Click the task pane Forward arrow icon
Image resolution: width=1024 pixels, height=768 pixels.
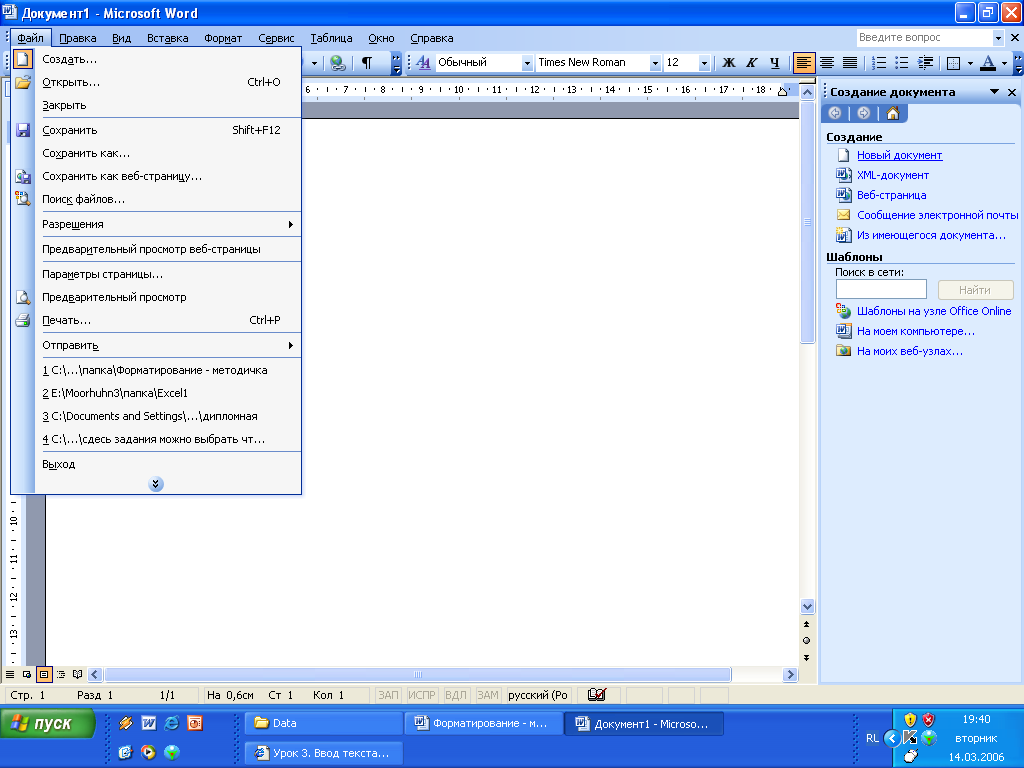point(863,113)
